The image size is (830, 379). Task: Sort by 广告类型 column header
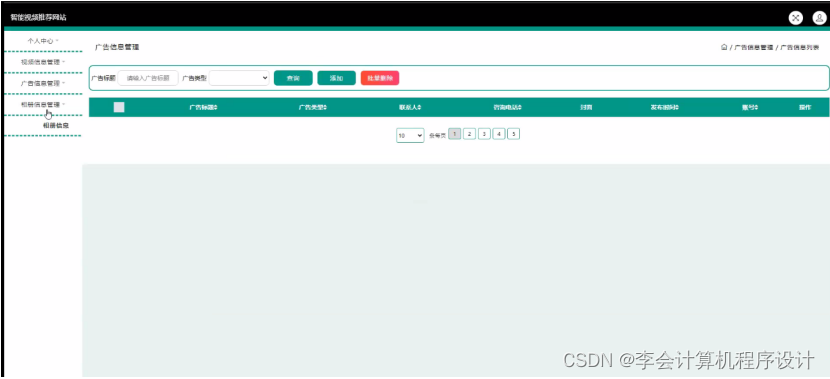[312, 107]
